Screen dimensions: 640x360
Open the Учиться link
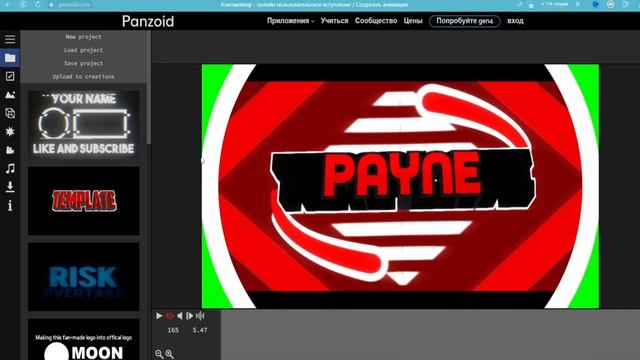tap(334, 21)
